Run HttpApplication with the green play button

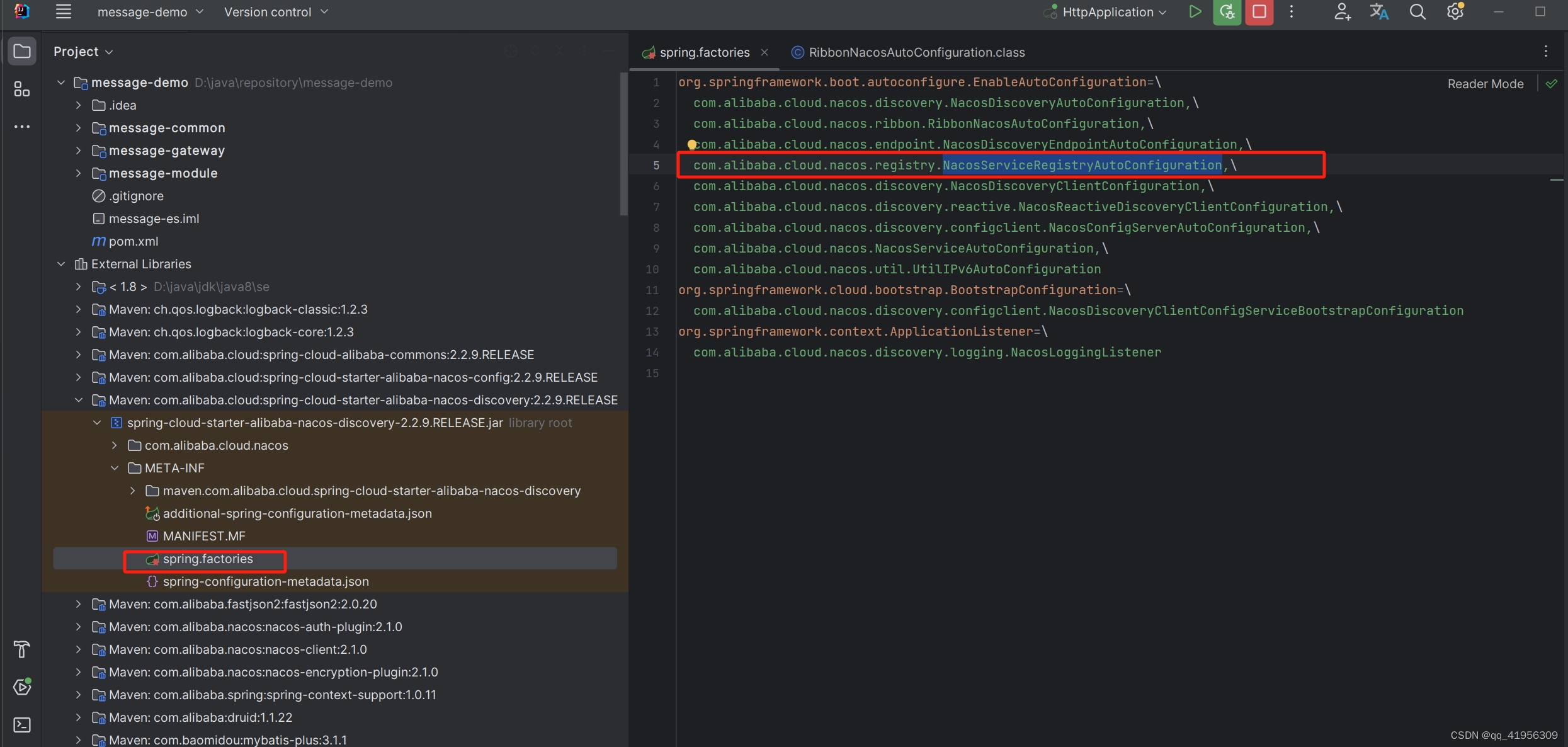(1195, 11)
